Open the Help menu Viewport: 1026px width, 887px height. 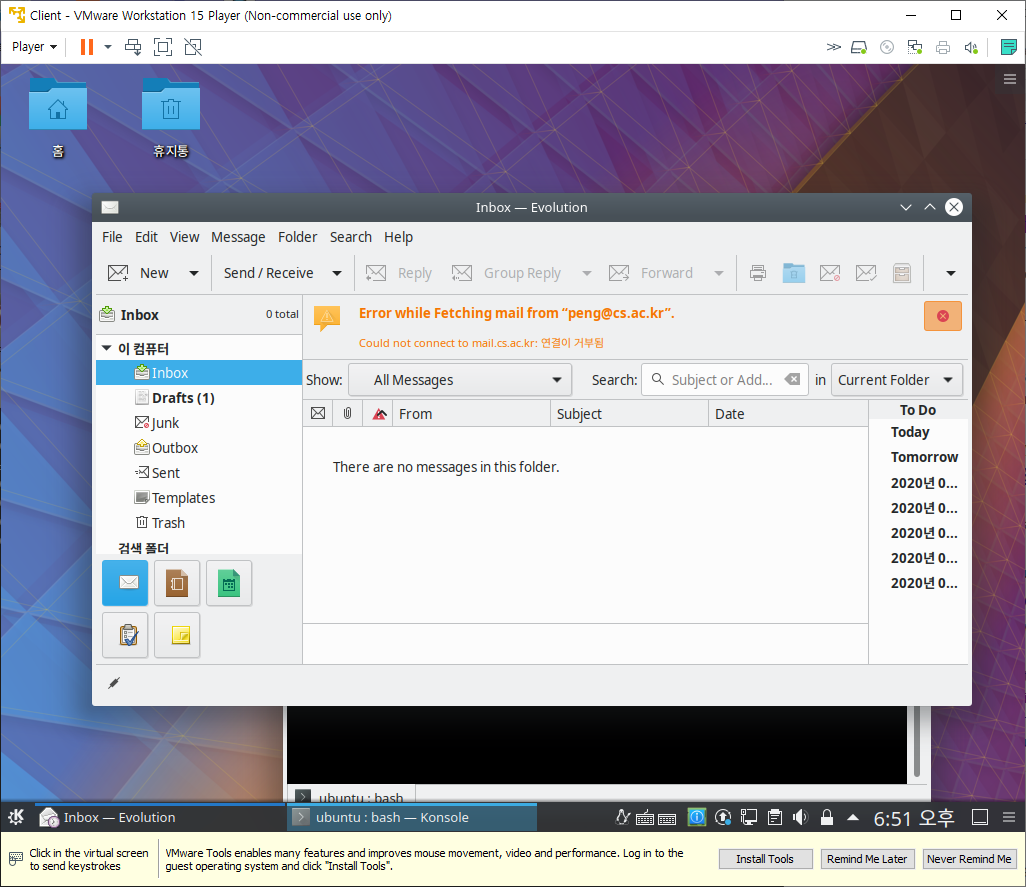pyautogui.click(x=398, y=237)
